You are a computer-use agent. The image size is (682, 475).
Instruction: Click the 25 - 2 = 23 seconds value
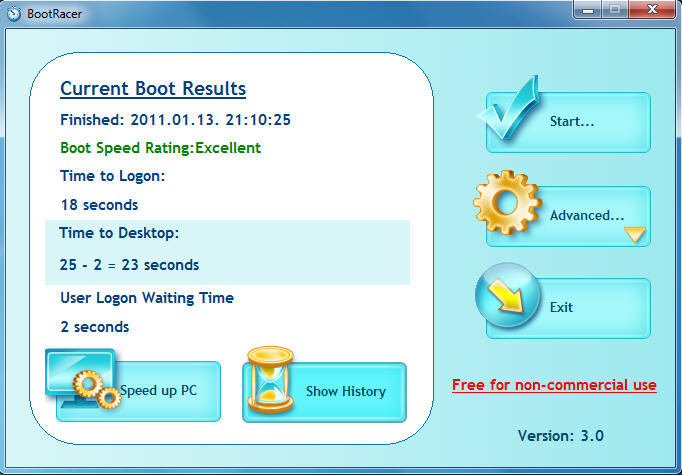(x=129, y=264)
